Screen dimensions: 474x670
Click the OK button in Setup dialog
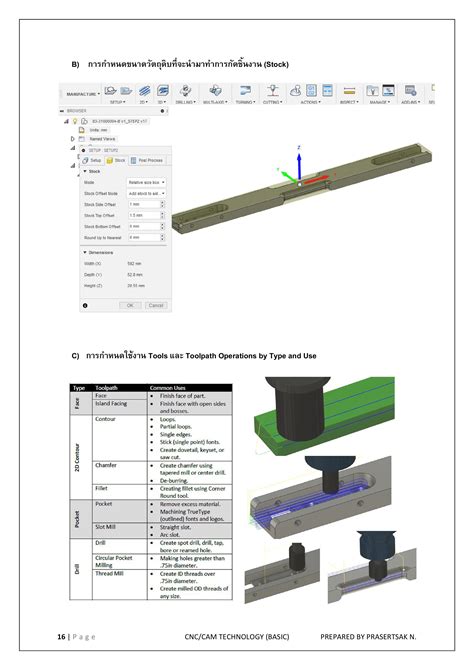click(x=130, y=306)
